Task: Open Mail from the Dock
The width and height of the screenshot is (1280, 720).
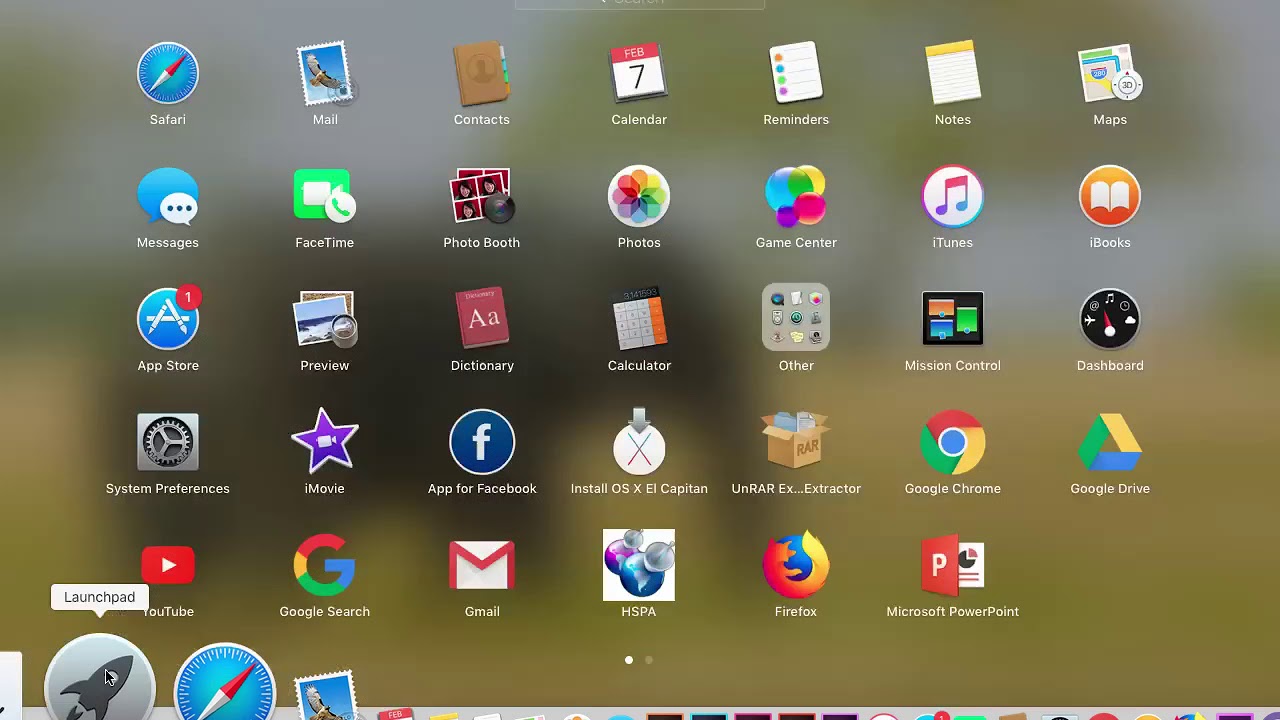Action: (x=325, y=696)
